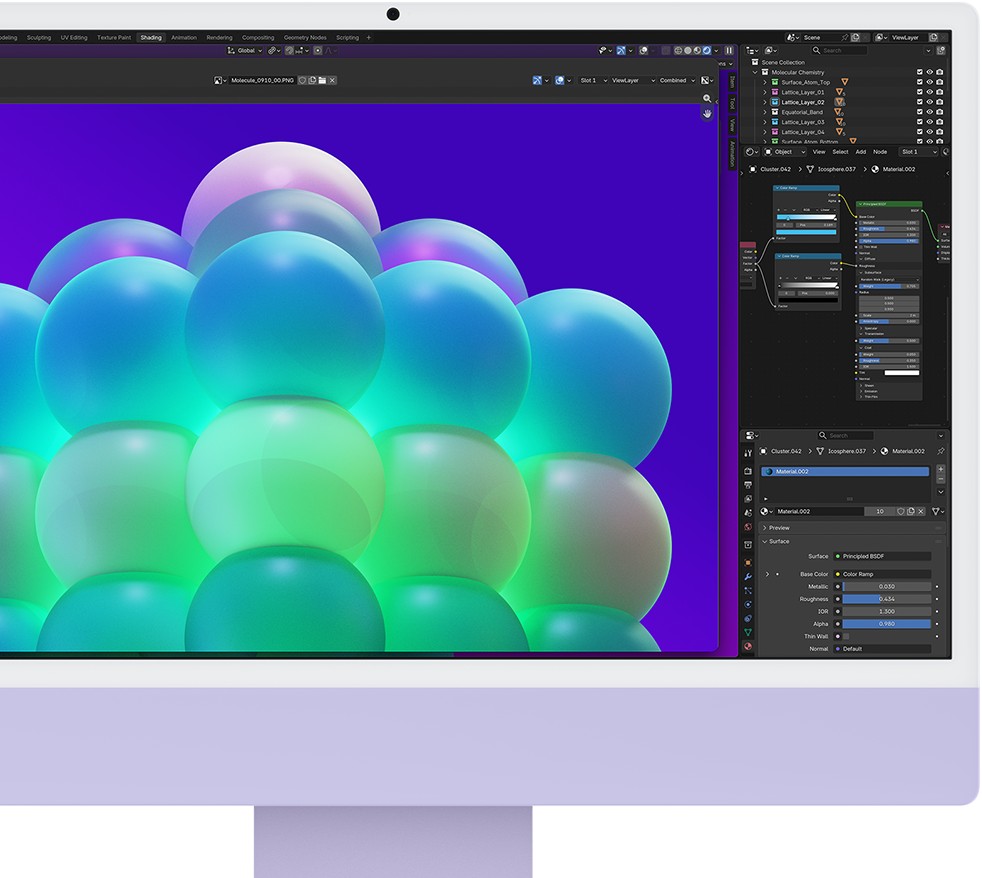This screenshot has height=878, width=982.
Task: Disable rendering for Lattice_Layer_03 camera icon
Action: (940, 122)
